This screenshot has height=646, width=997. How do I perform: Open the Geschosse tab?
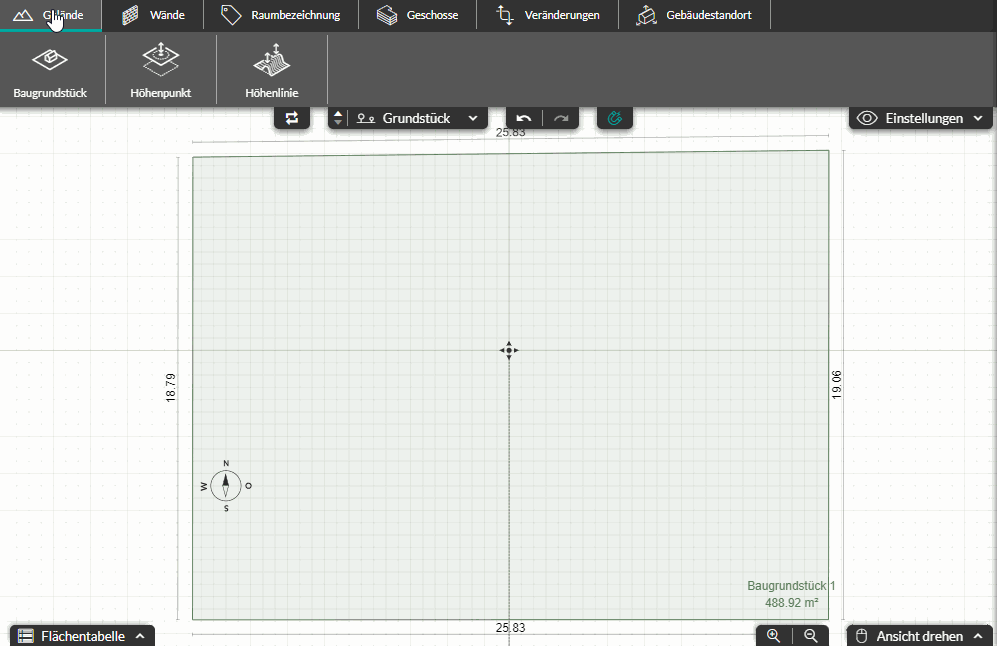[418, 15]
